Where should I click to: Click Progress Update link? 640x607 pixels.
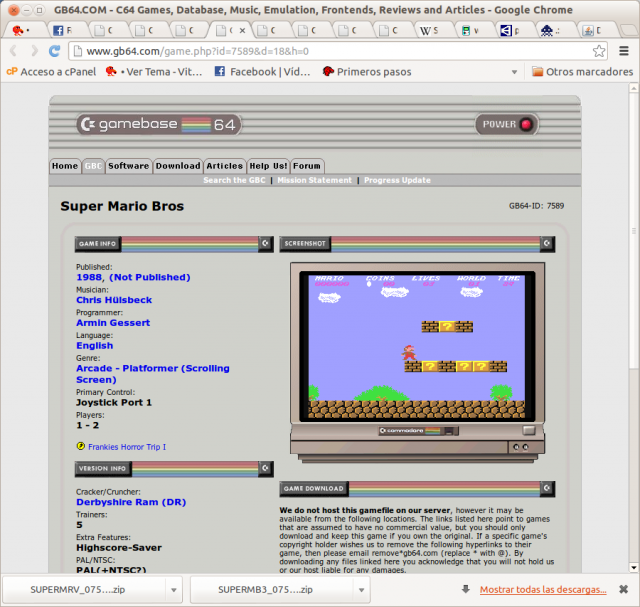pos(397,180)
